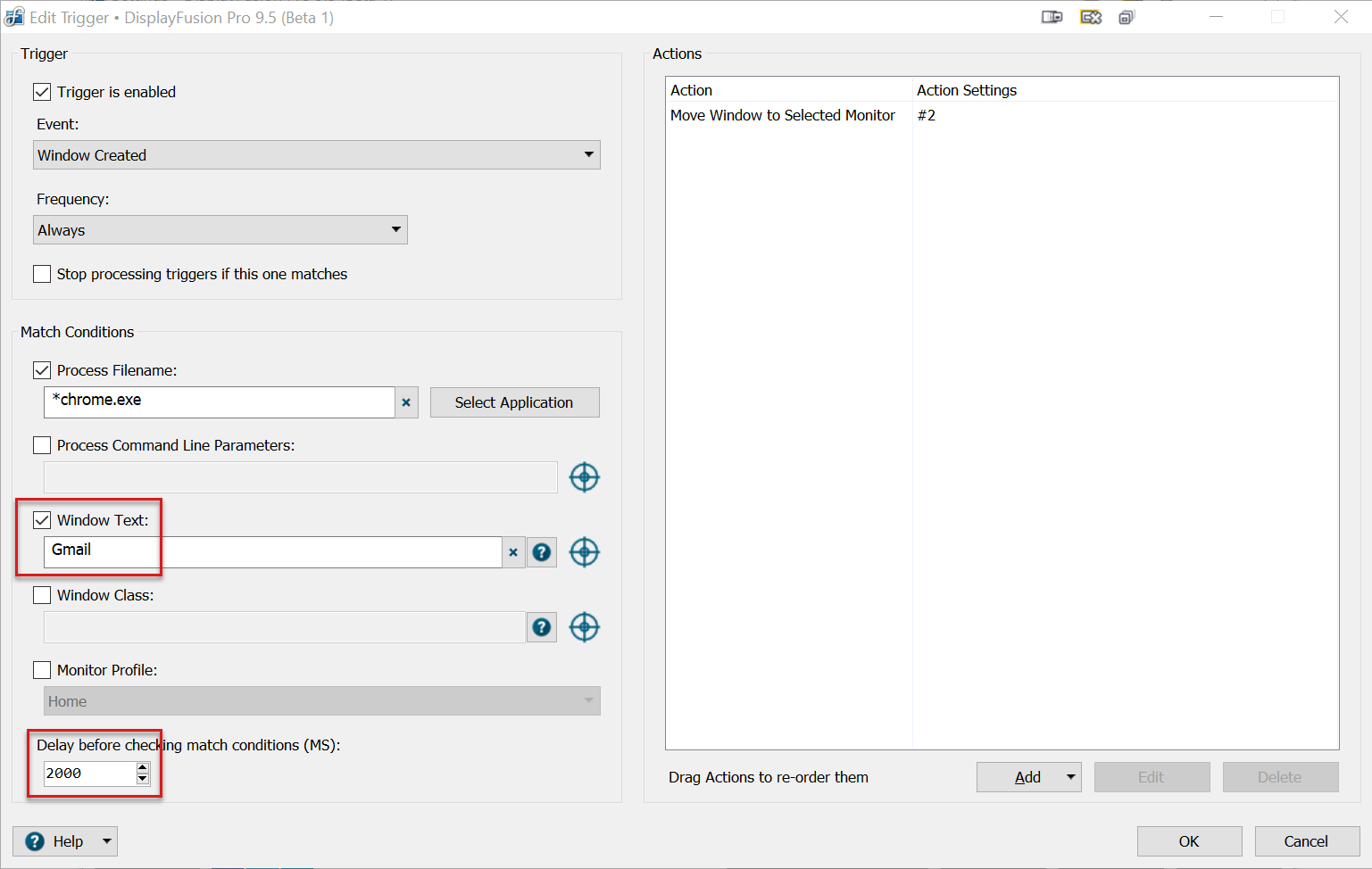Click target picker for Process Command Line Parameters

click(585, 477)
